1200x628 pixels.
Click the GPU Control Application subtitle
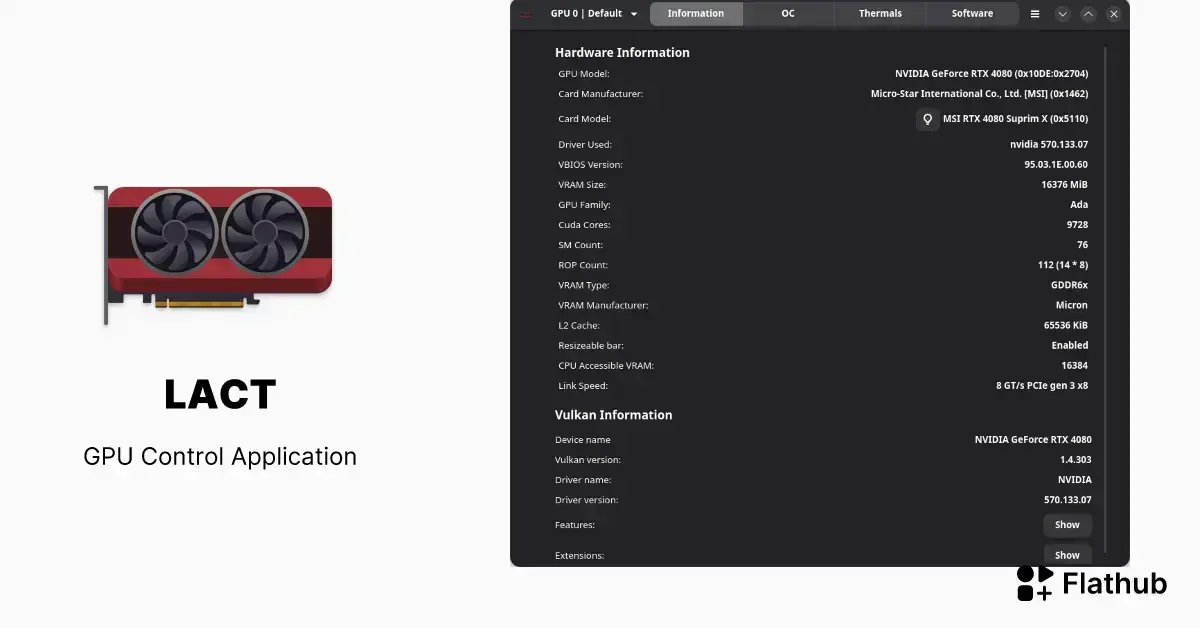[220, 457]
